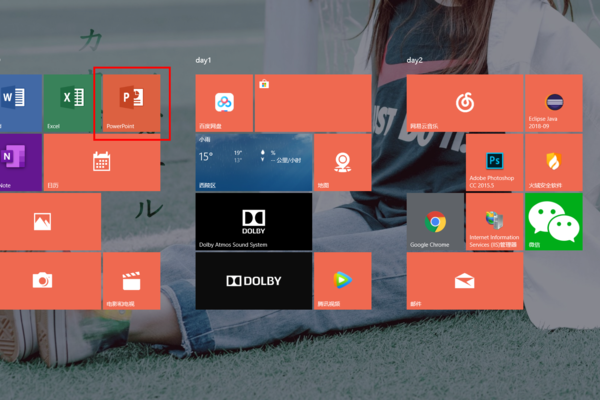Open the black DOLBY wide tile
This screenshot has height=400, width=600.
[x=254, y=281]
